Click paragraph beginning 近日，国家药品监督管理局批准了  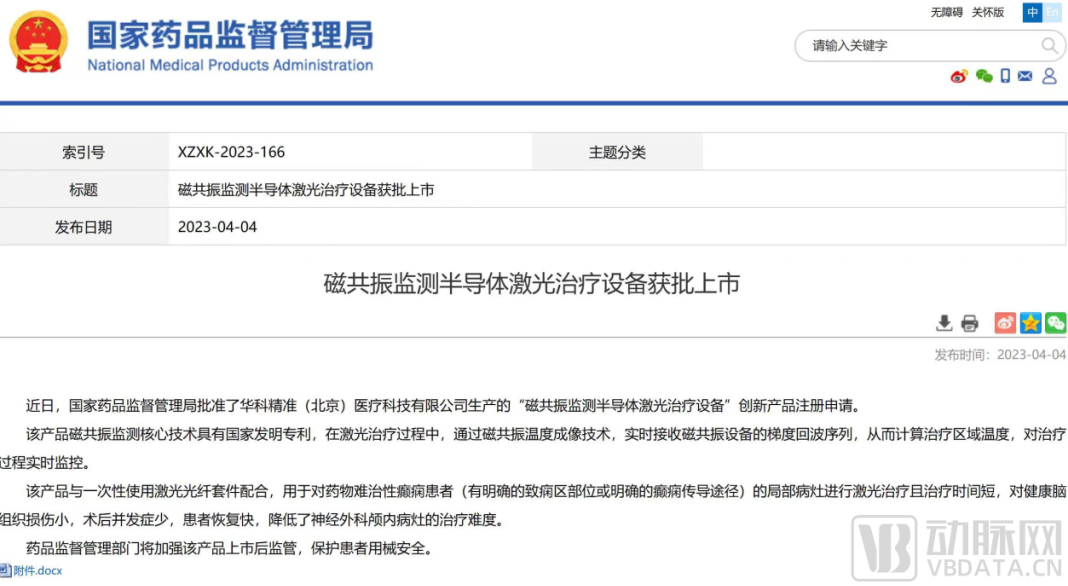click(x=443, y=405)
